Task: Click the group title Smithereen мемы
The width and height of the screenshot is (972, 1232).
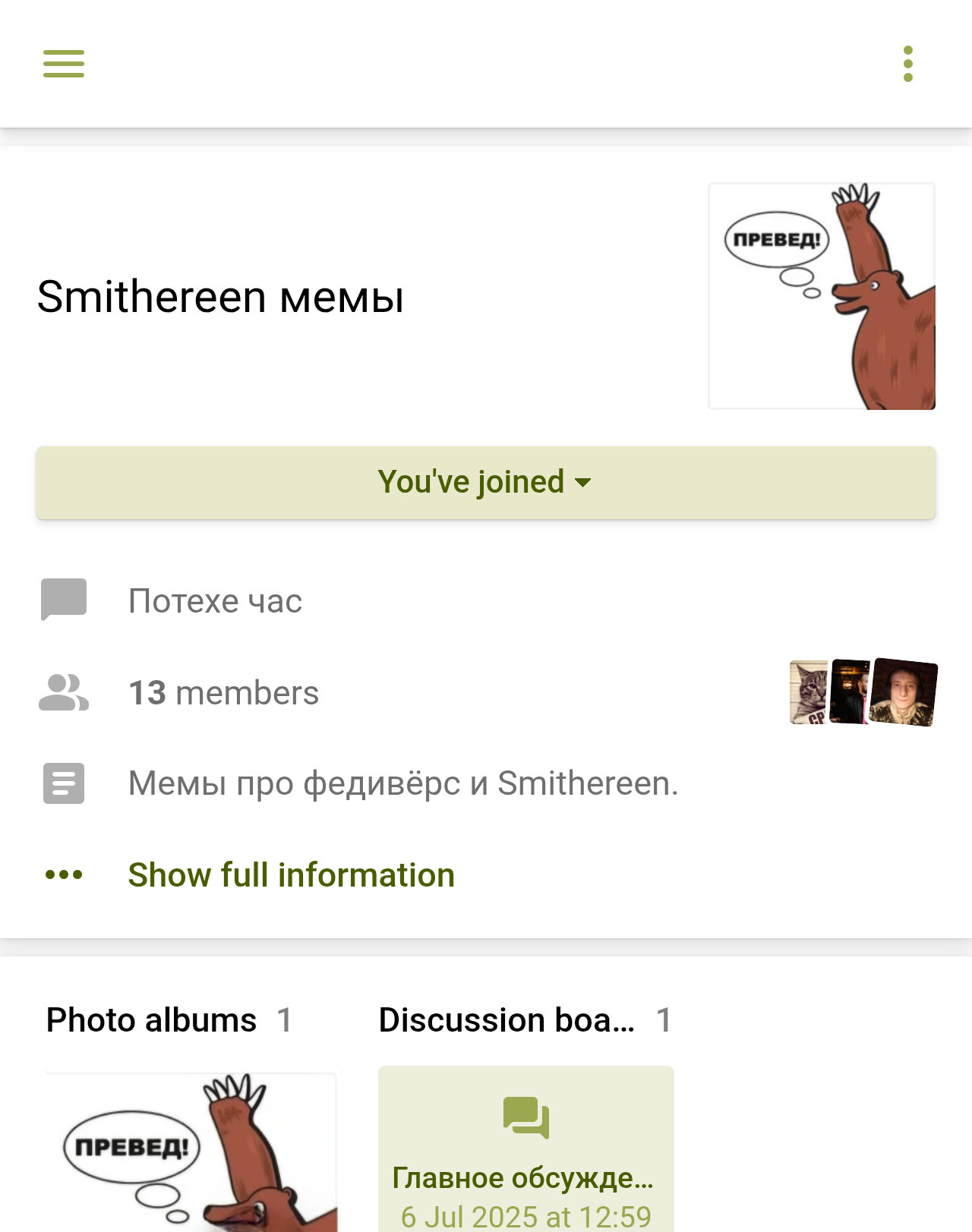Action: point(220,296)
